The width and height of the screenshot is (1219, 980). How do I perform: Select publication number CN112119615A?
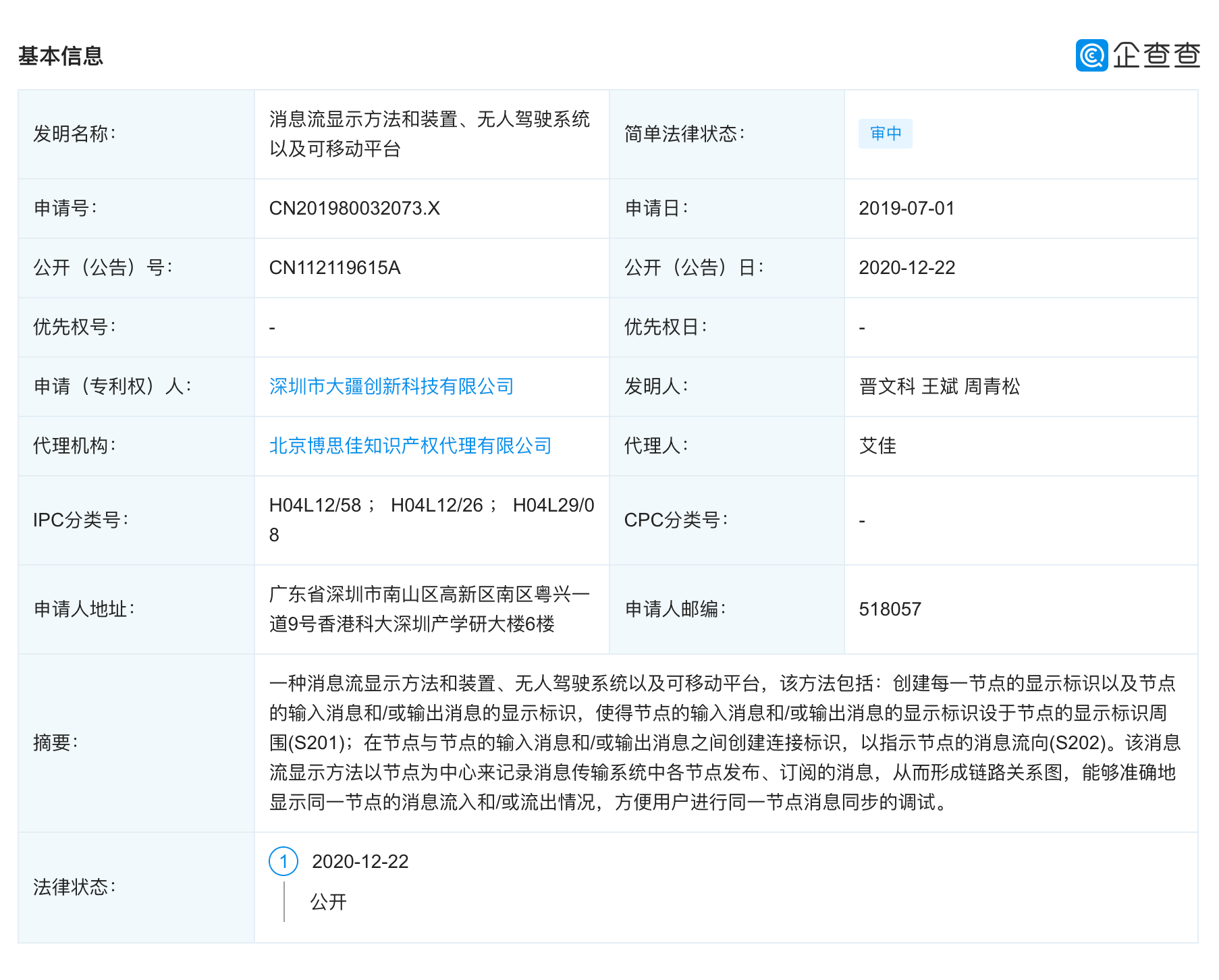tap(335, 268)
